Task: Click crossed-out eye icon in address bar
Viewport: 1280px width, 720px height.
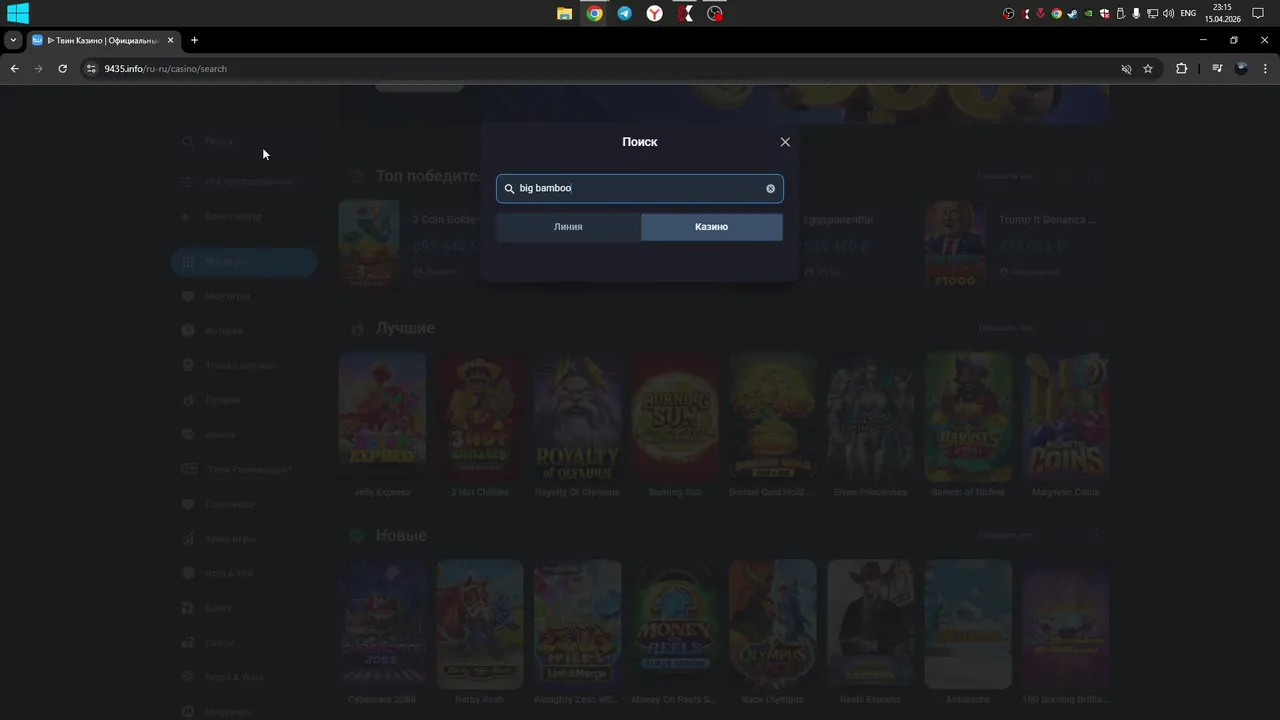Action: [x=1126, y=69]
